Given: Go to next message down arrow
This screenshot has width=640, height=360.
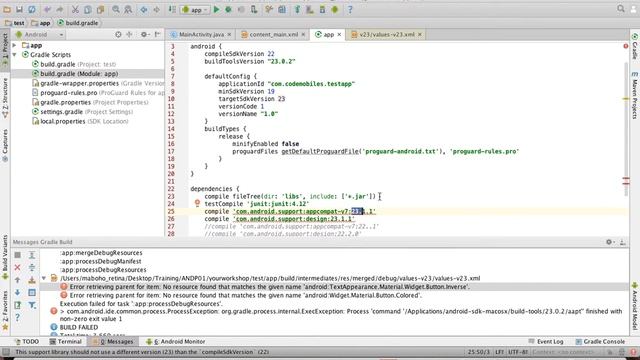Looking at the screenshot, I should 18,292.
